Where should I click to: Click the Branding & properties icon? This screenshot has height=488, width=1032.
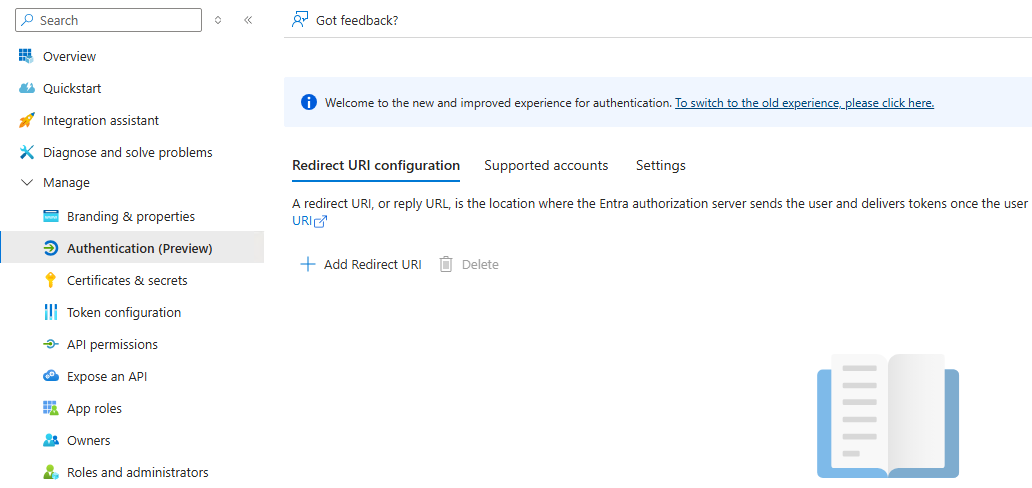(51, 217)
